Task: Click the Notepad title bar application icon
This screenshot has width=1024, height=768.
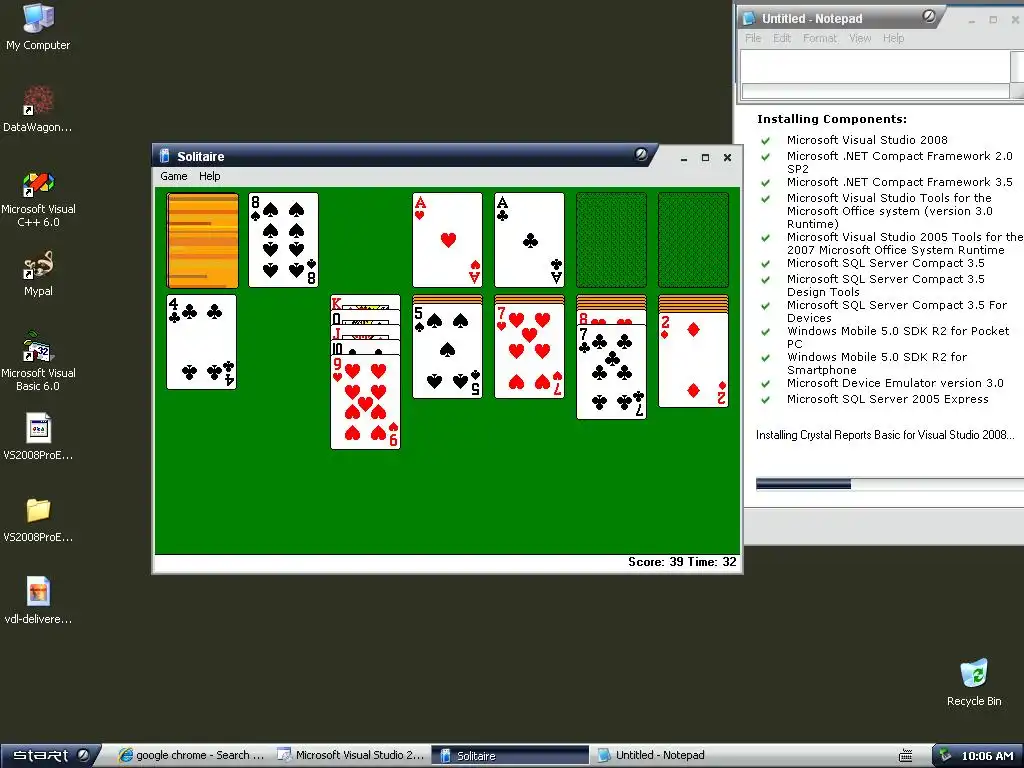Action: point(749,18)
